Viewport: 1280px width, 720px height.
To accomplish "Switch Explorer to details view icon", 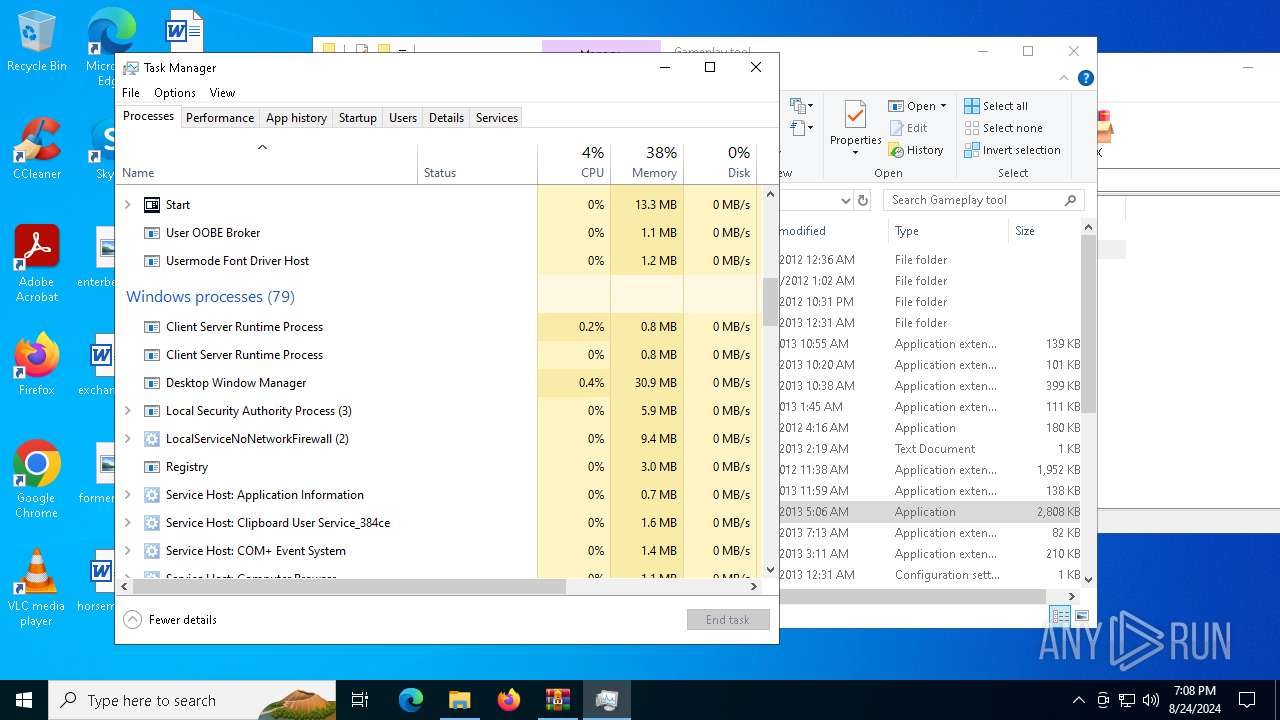I will [1060, 616].
